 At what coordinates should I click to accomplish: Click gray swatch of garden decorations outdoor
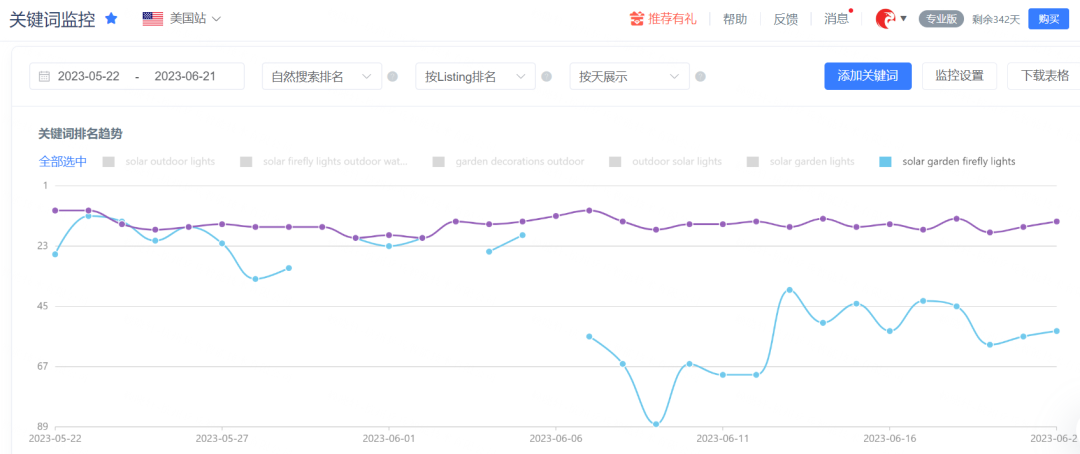439,162
